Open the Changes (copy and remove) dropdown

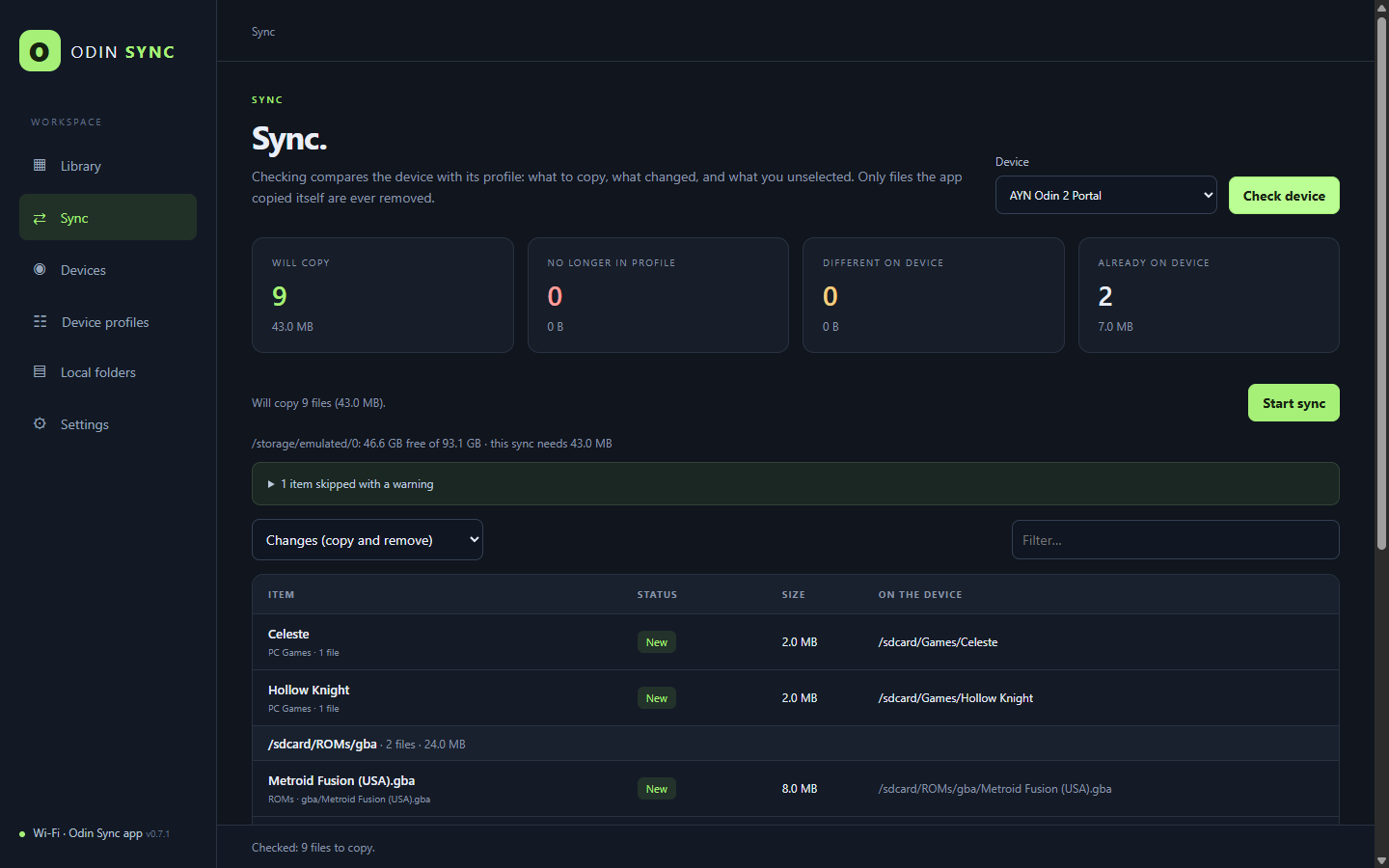[x=368, y=540]
